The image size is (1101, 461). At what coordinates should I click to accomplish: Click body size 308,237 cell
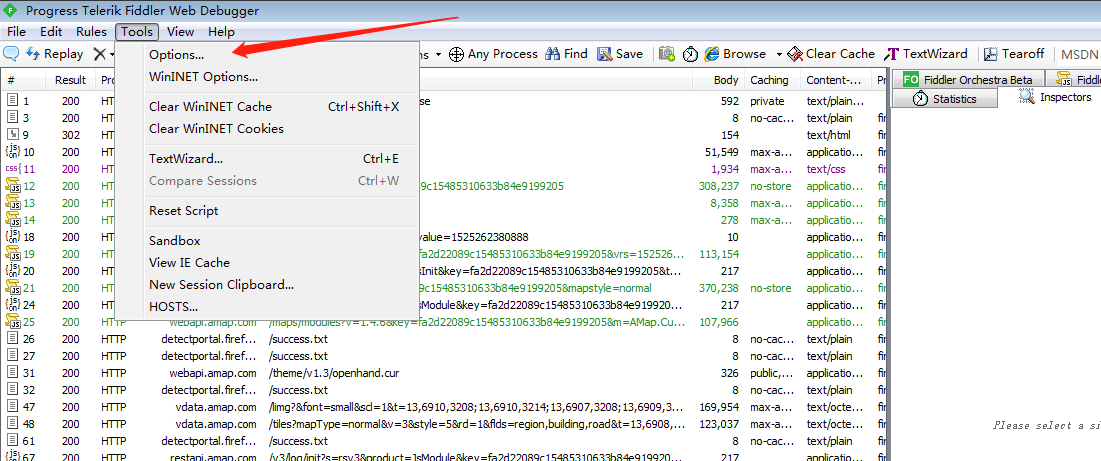click(719, 186)
